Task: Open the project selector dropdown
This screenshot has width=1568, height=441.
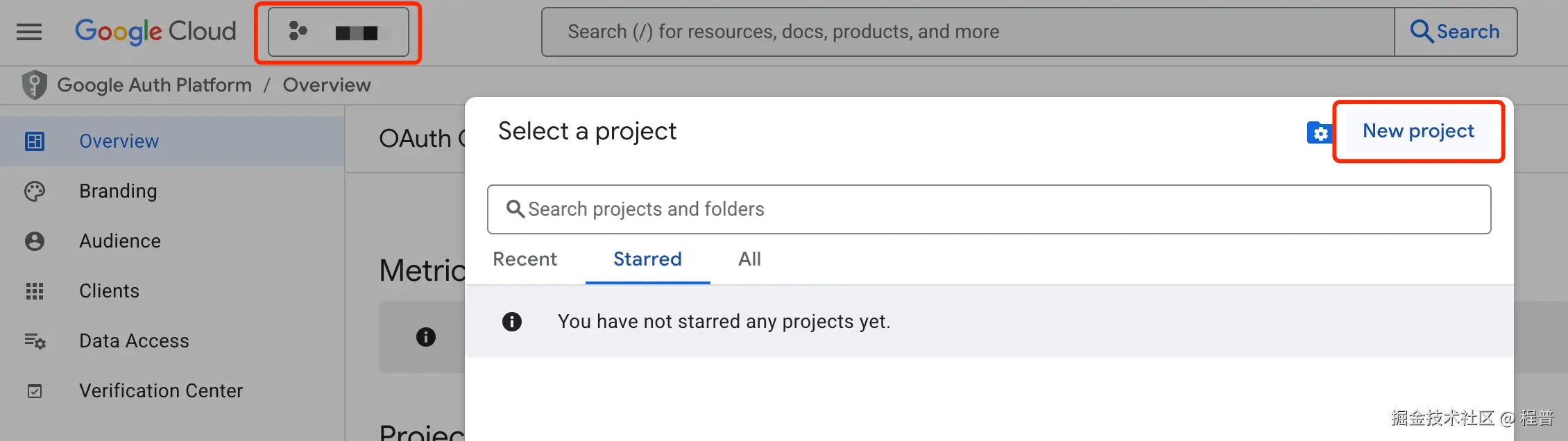Action: pyautogui.click(x=338, y=32)
